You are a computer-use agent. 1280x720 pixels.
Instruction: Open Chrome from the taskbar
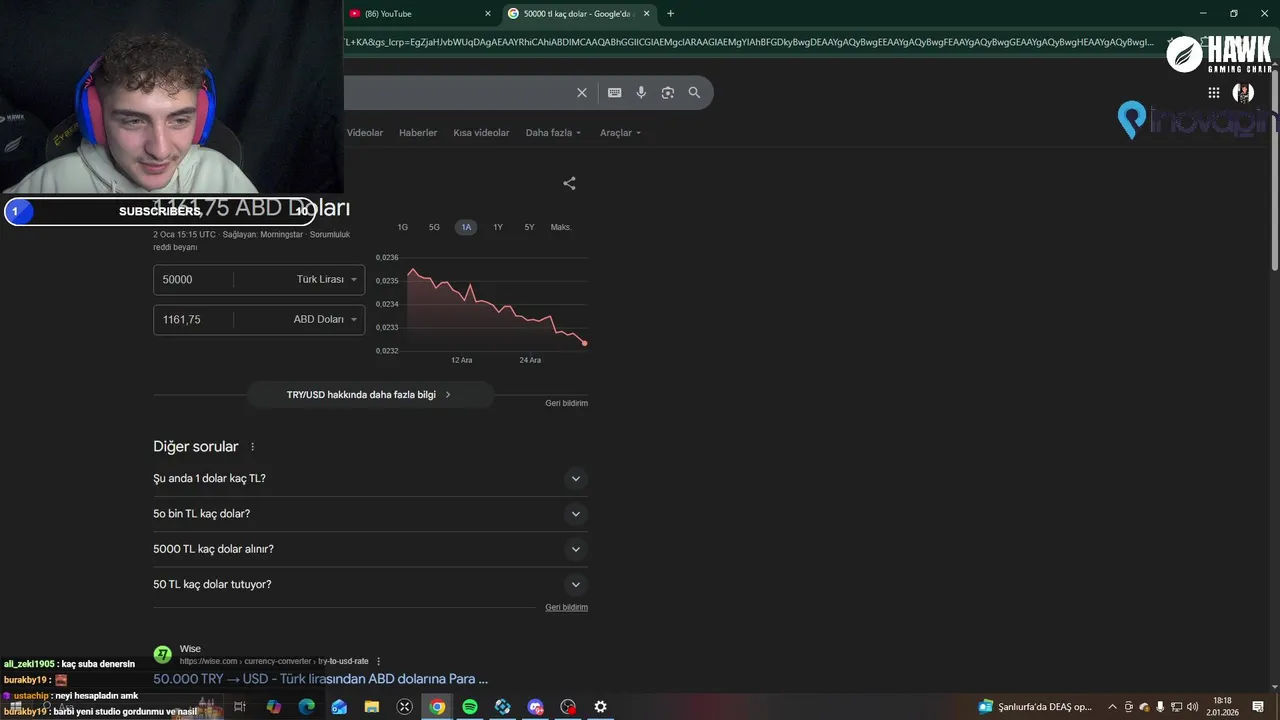coord(437,707)
